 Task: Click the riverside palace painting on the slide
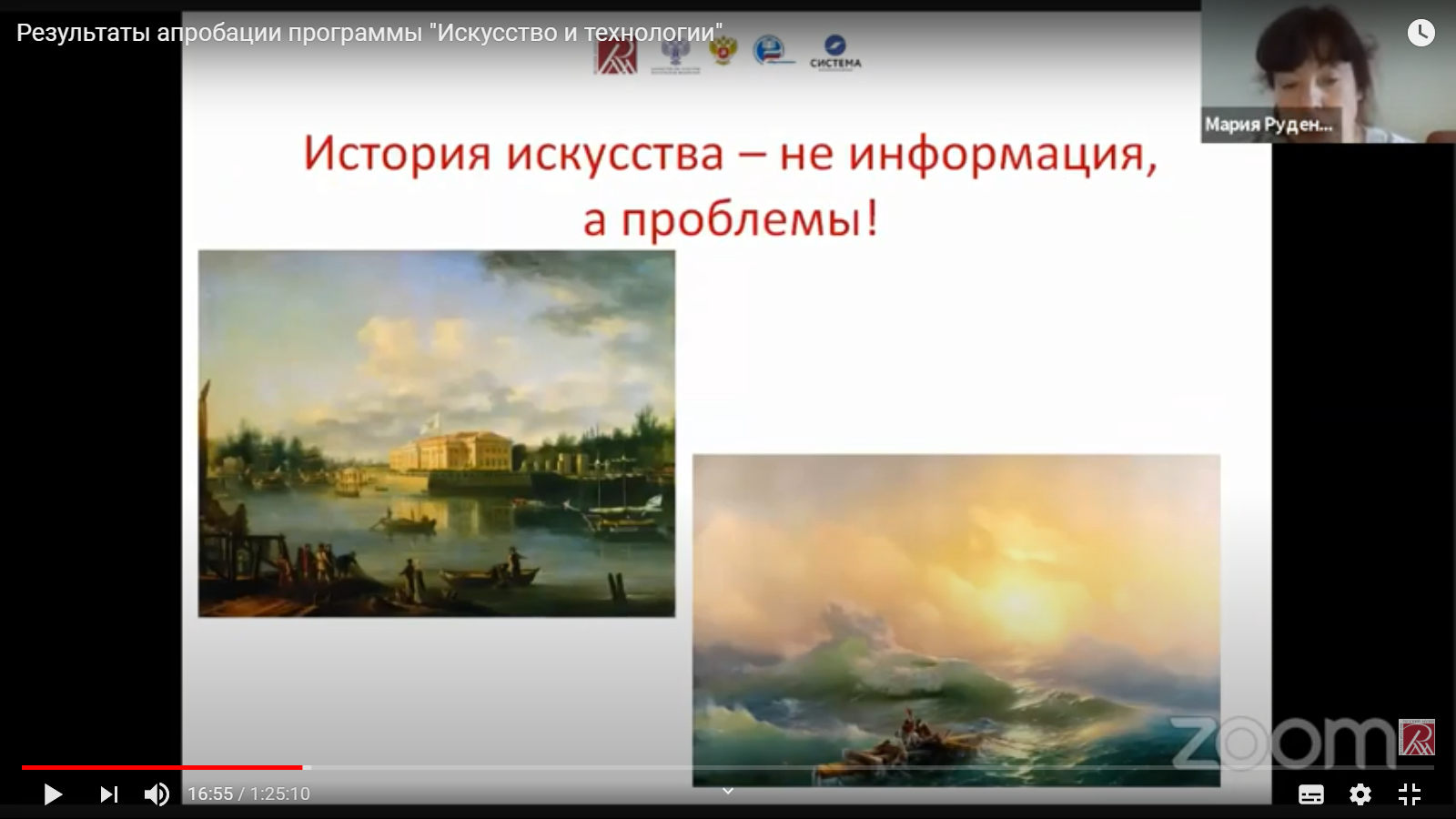(437, 434)
